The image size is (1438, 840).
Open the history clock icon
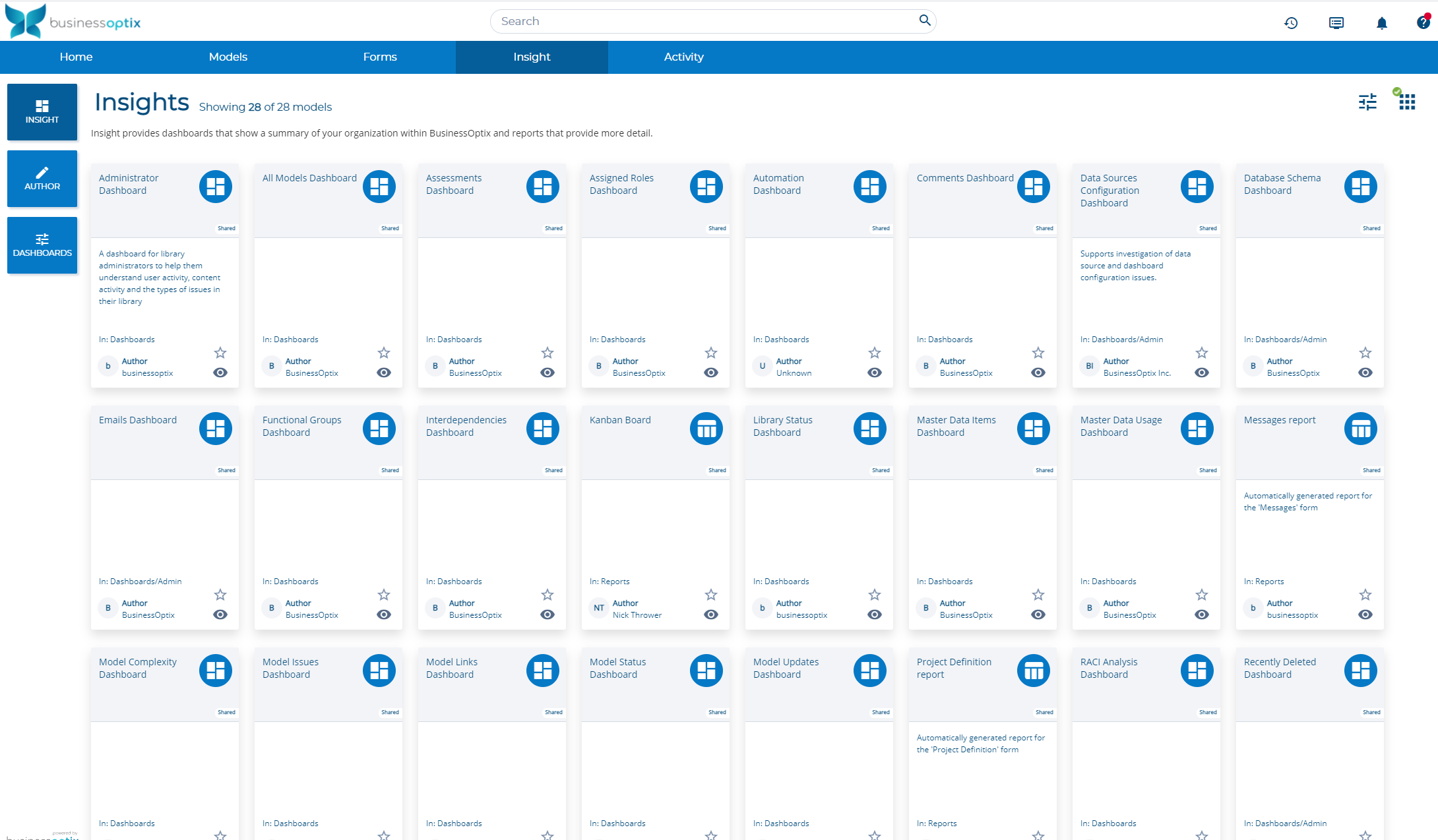tap(1291, 23)
